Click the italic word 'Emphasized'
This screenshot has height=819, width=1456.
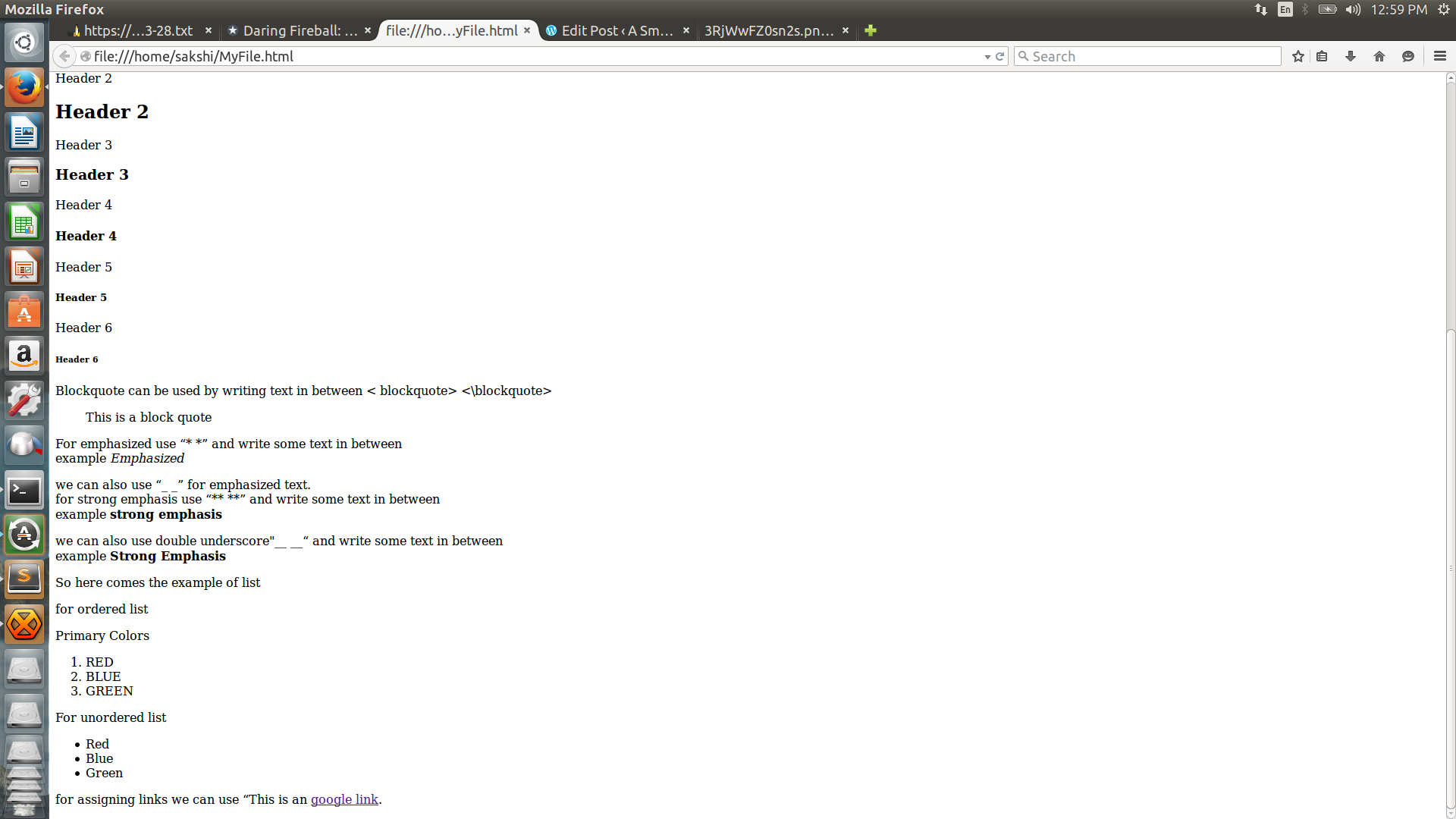(x=147, y=458)
